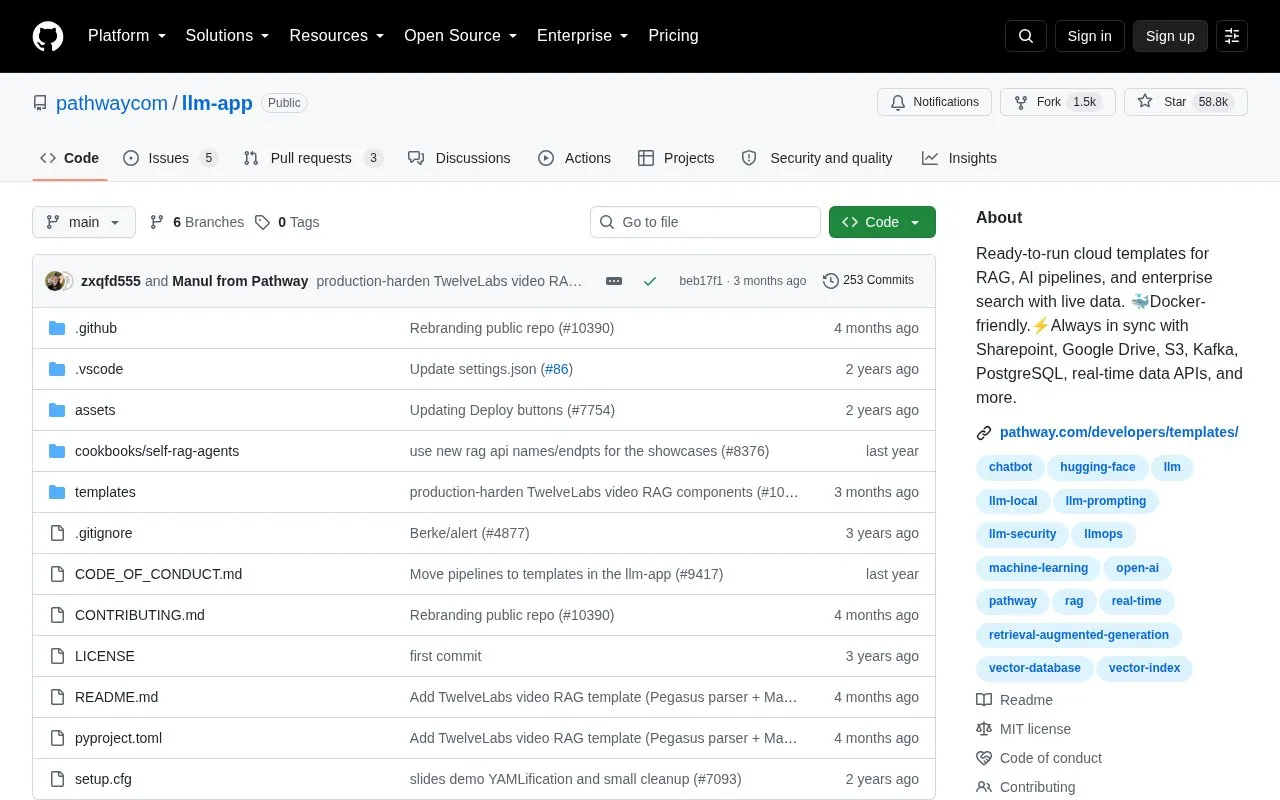The width and height of the screenshot is (1280, 800).
Task: Open the search magnifier icon
Action: pos(1026,36)
